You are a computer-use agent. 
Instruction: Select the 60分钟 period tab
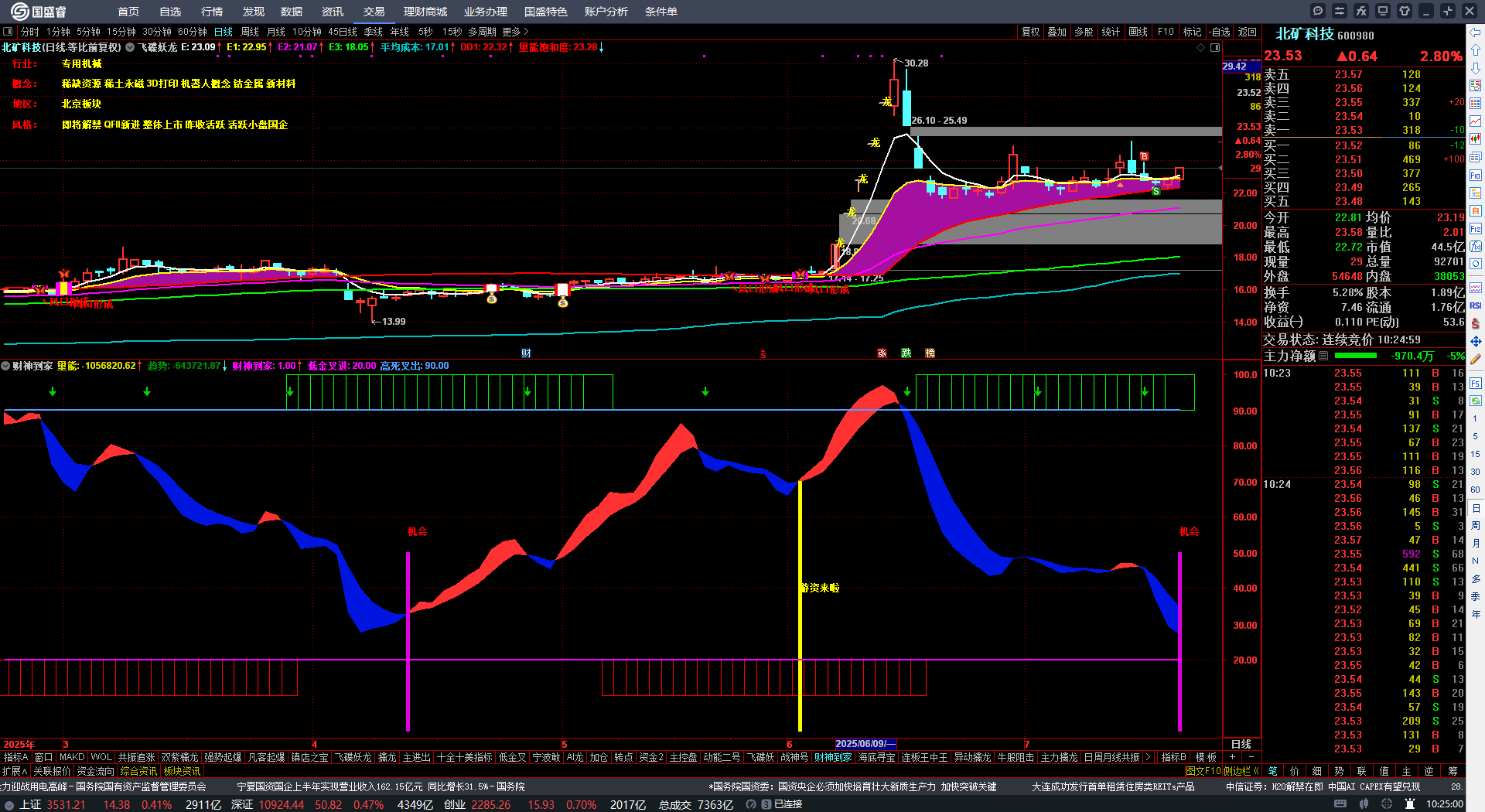(x=193, y=32)
